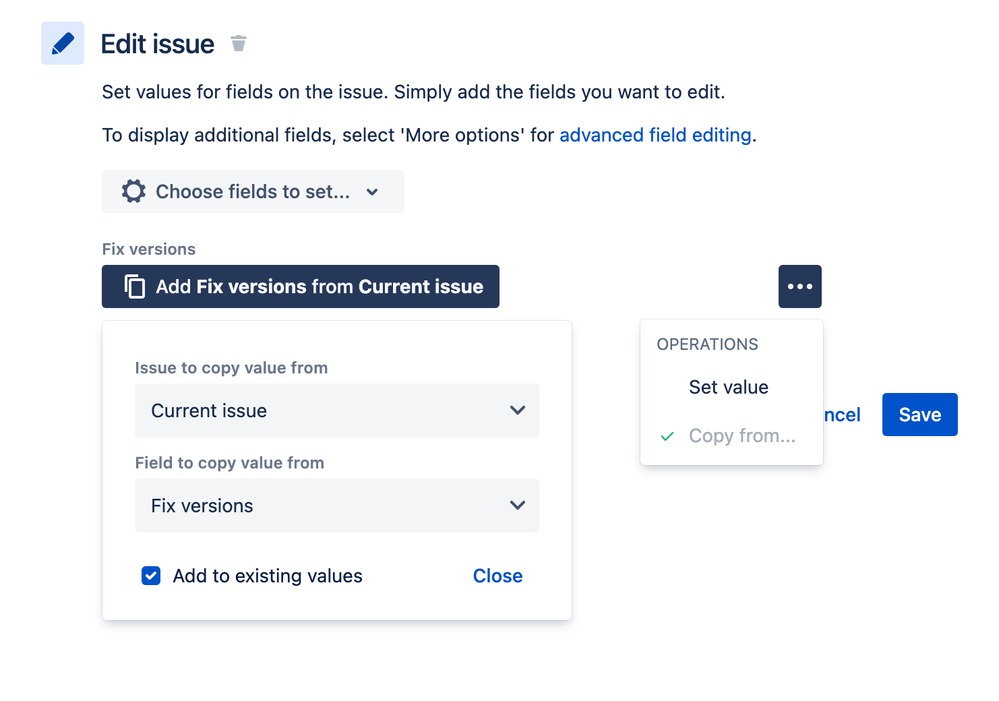Select Set value operation

pos(731,387)
